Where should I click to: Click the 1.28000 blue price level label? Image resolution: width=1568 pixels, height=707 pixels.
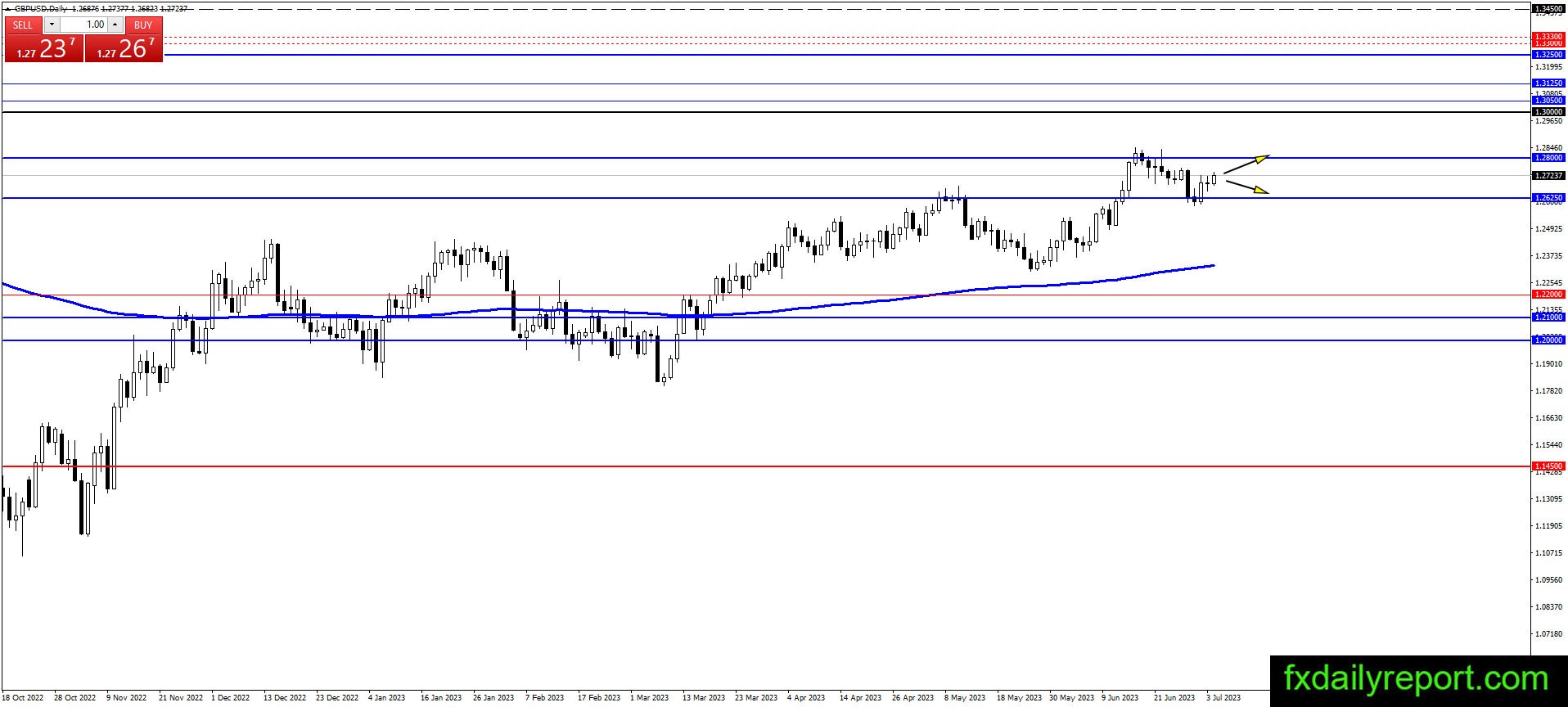(1548, 157)
